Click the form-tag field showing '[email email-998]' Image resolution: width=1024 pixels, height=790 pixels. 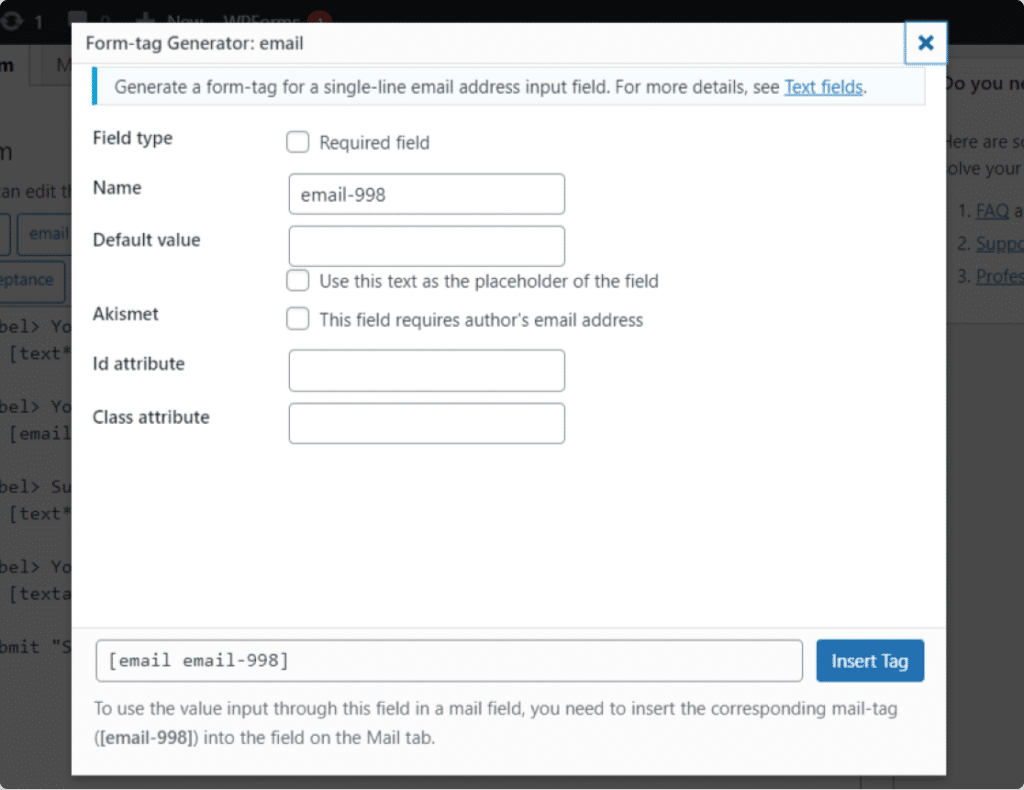tap(448, 660)
